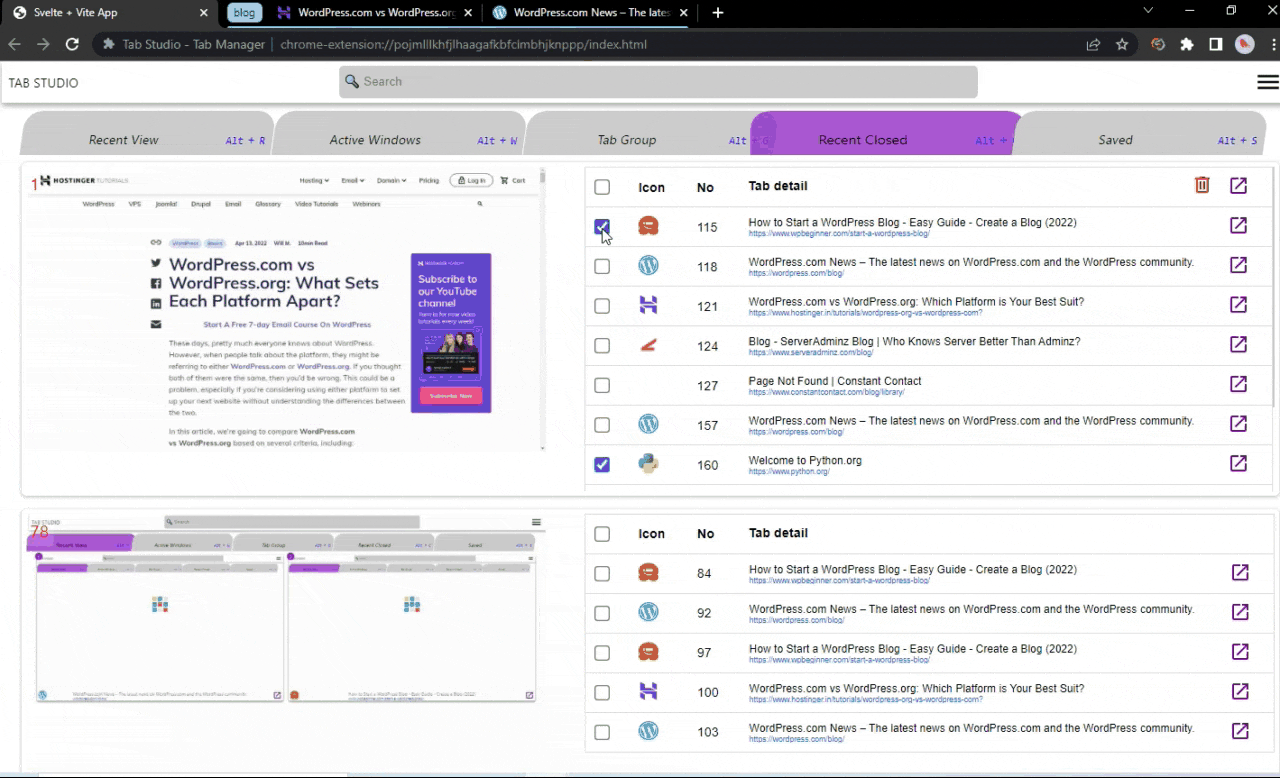This screenshot has height=778, width=1280.
Task: Check the checkbox for tab 157
Action: 601,425
